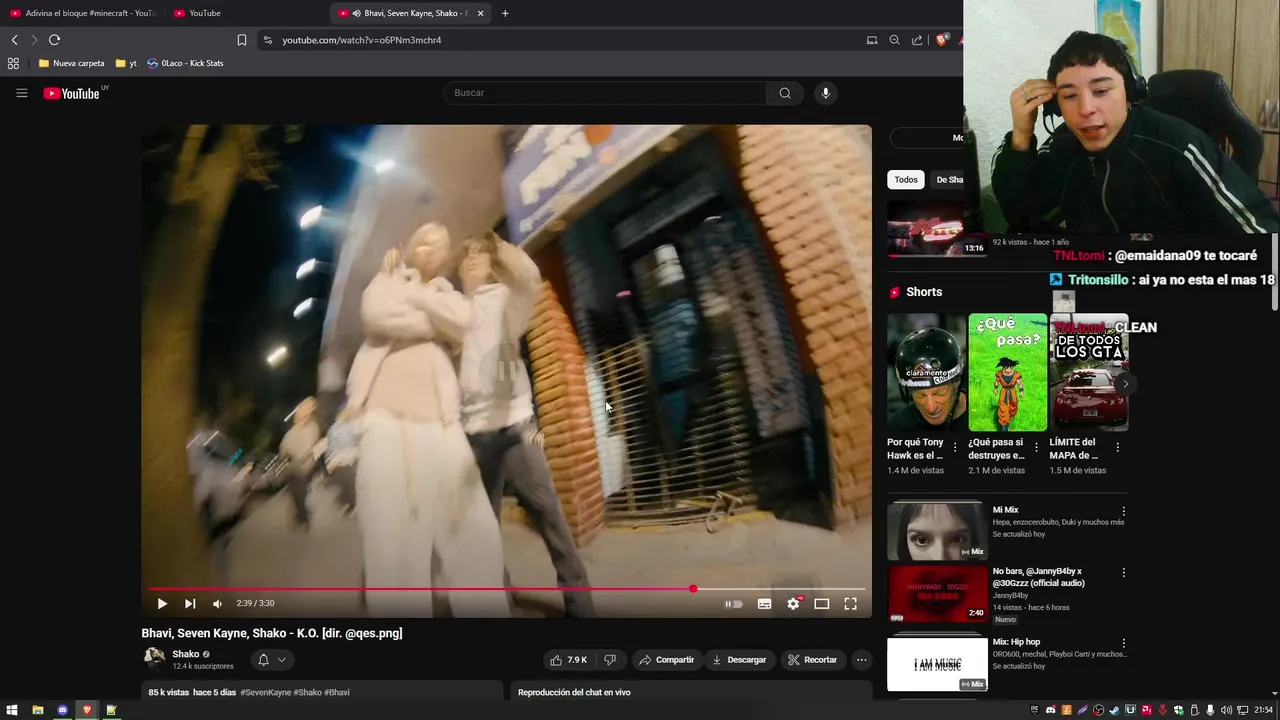Play the paused video
Image resolution: width=1280 pixels, height=720 pixels.
(162, 603)
